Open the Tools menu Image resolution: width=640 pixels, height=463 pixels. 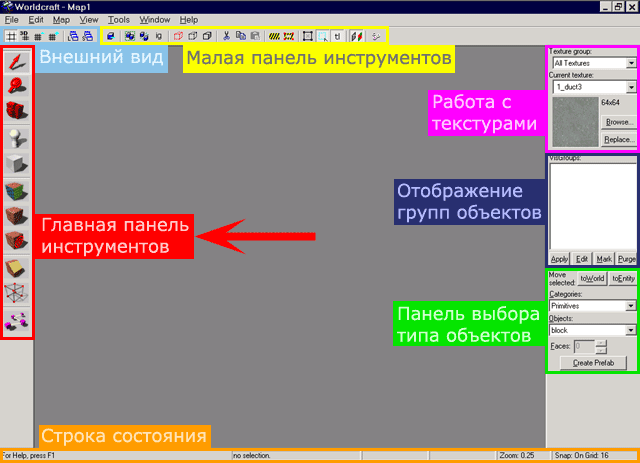(118, 20)
